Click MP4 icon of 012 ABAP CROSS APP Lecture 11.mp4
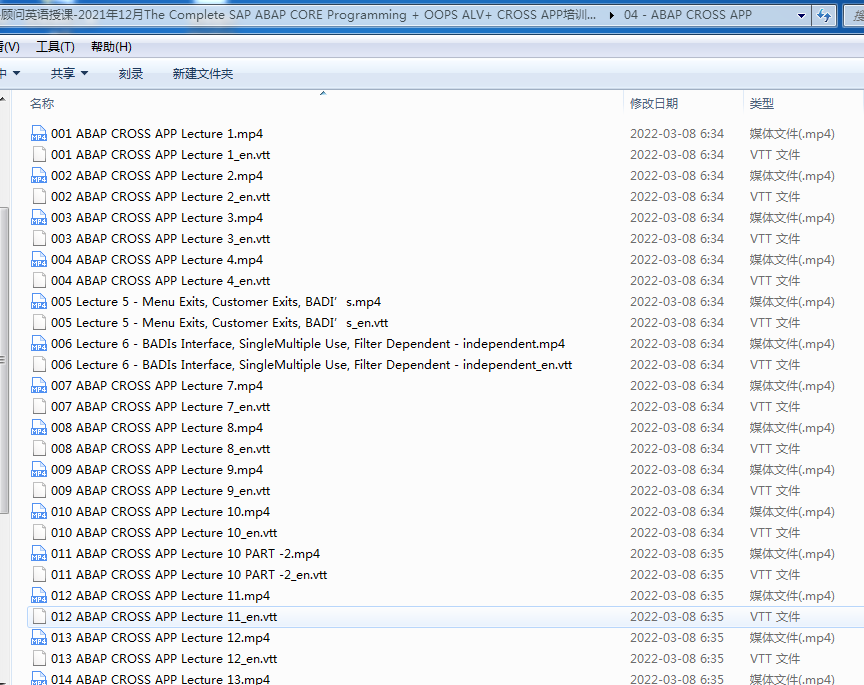Viewport: 864px width, 685px height. click(x=39, y=596)
